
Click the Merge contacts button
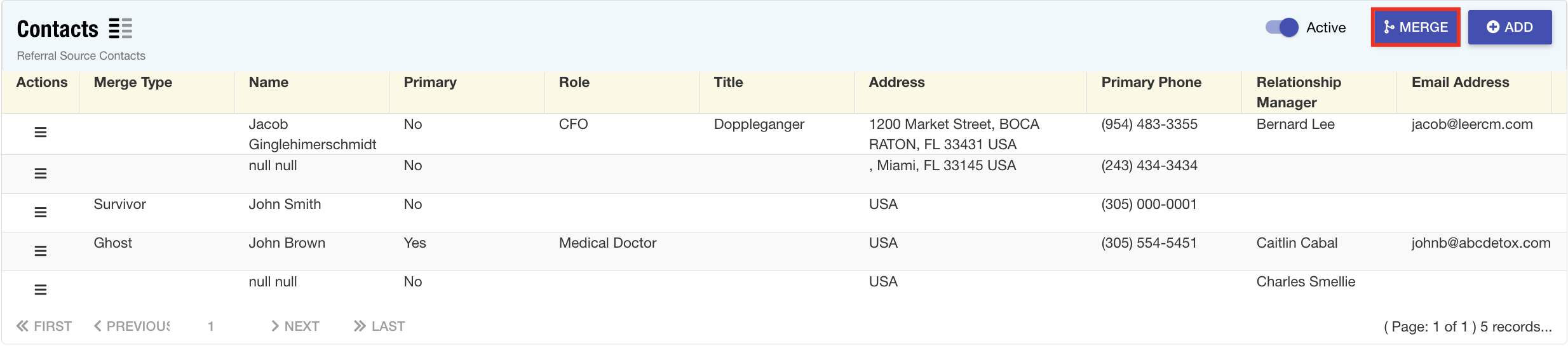point(1416,27)
